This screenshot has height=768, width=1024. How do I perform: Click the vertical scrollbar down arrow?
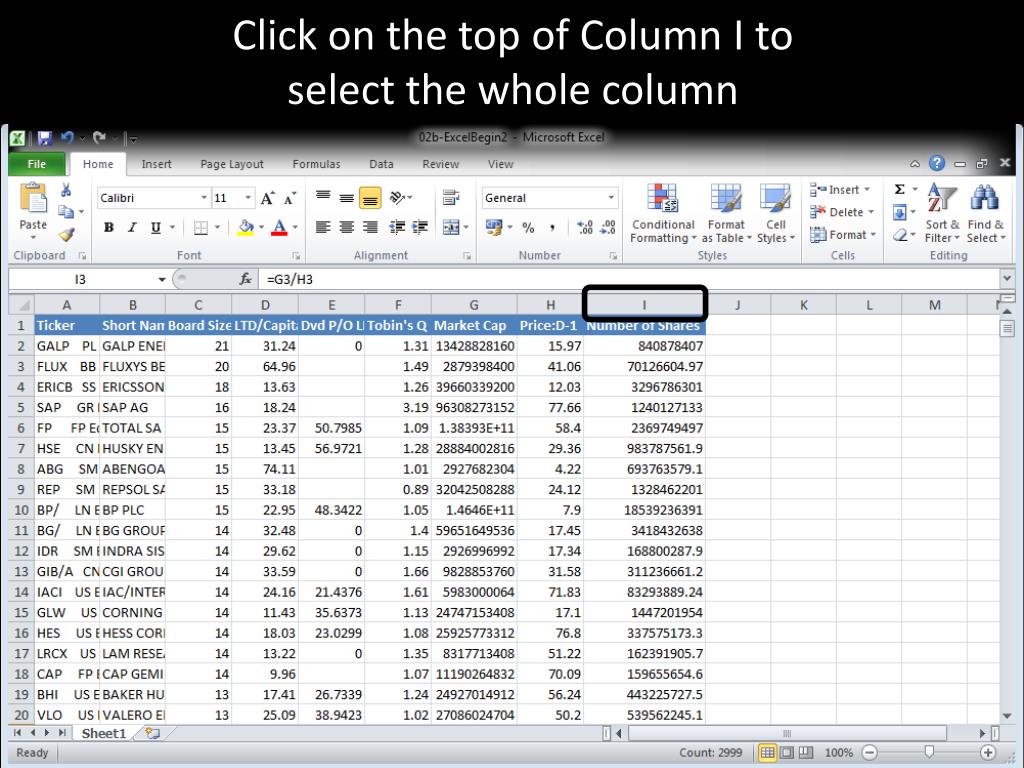[x=1006, y=716]
